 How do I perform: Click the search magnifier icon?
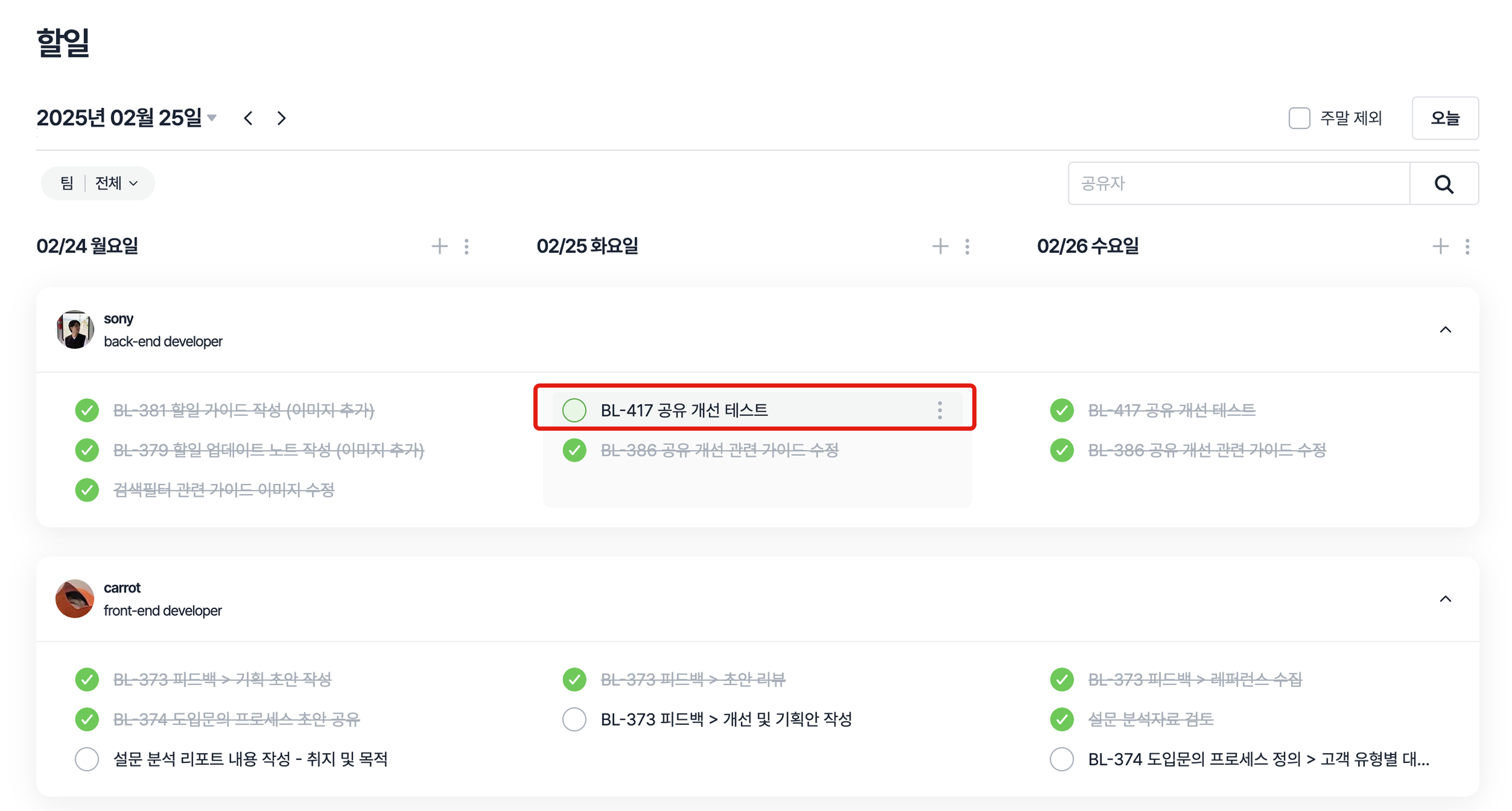[x=1443, y=184]
